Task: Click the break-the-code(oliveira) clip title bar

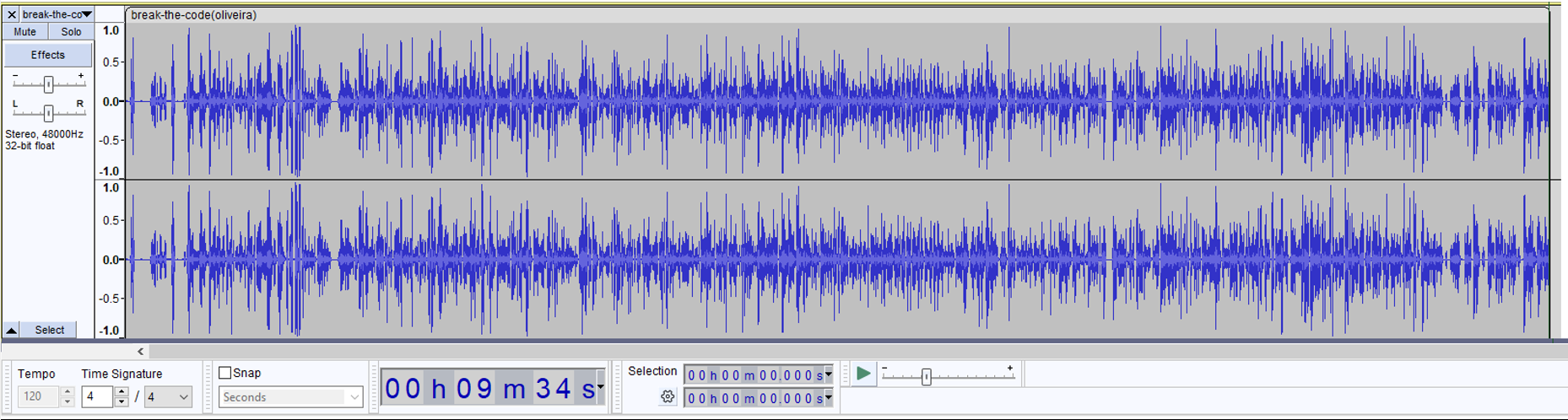Action: pos(837,15)
